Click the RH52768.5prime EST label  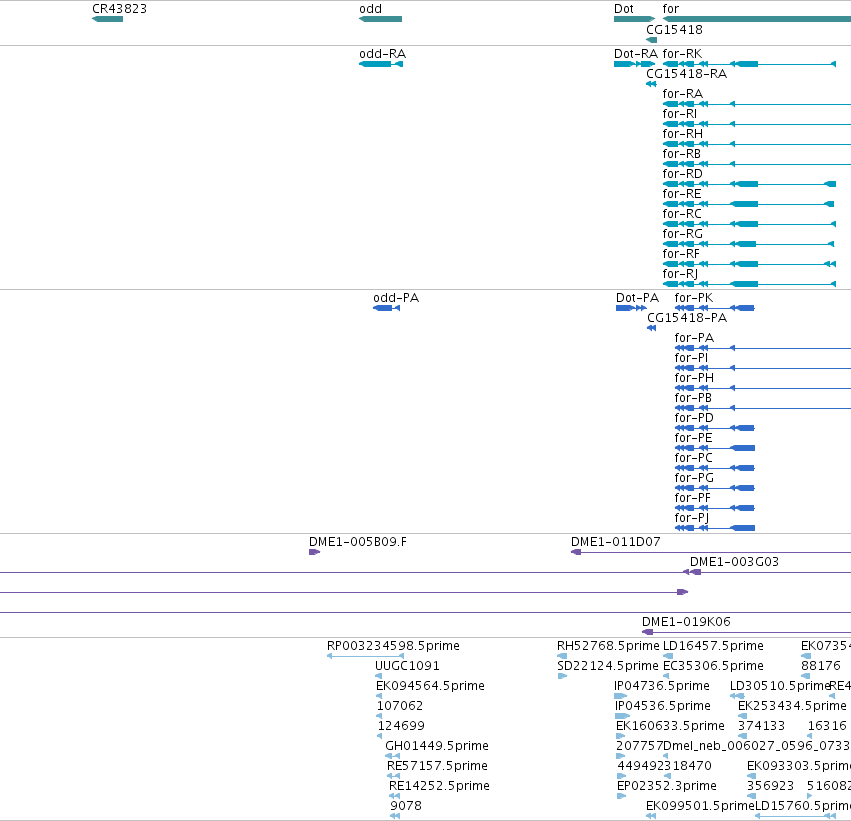point(608,646)
